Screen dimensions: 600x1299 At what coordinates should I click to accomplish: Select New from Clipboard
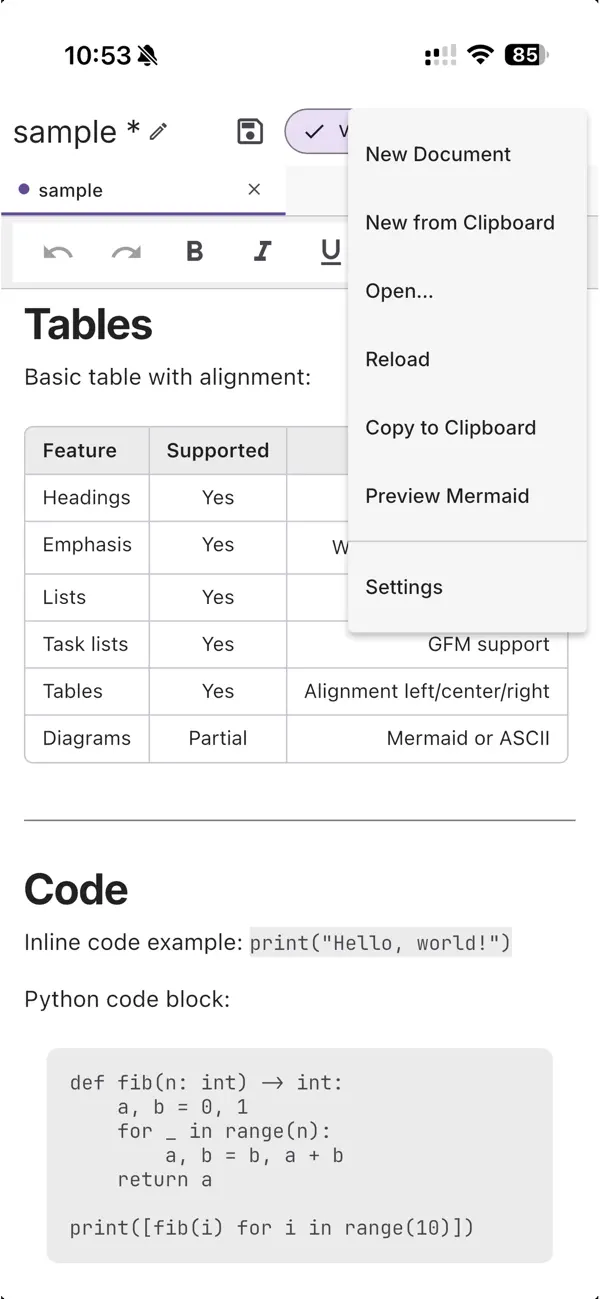point(460,223)
